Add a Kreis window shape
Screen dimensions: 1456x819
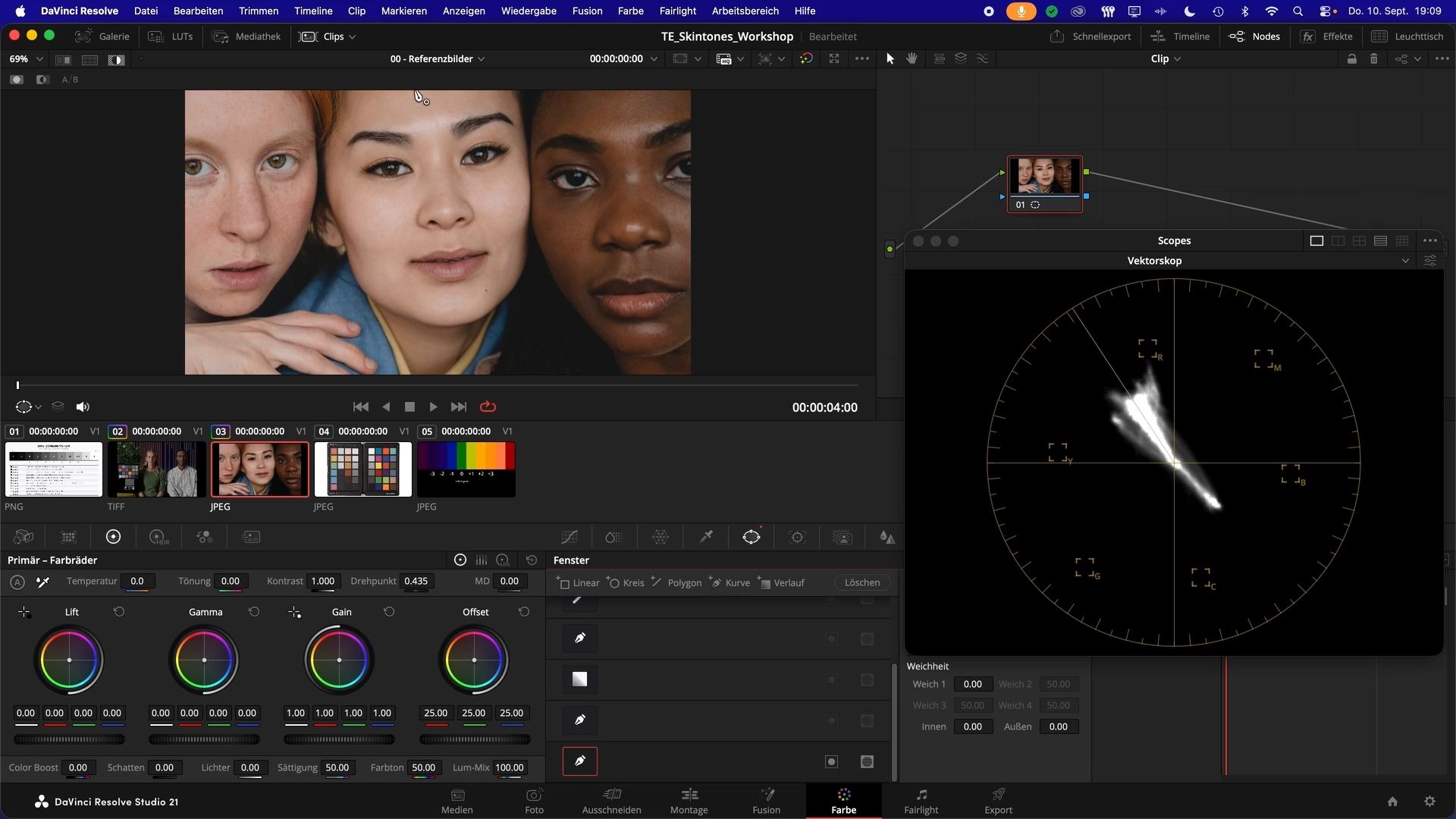click(x=626, y=582)
